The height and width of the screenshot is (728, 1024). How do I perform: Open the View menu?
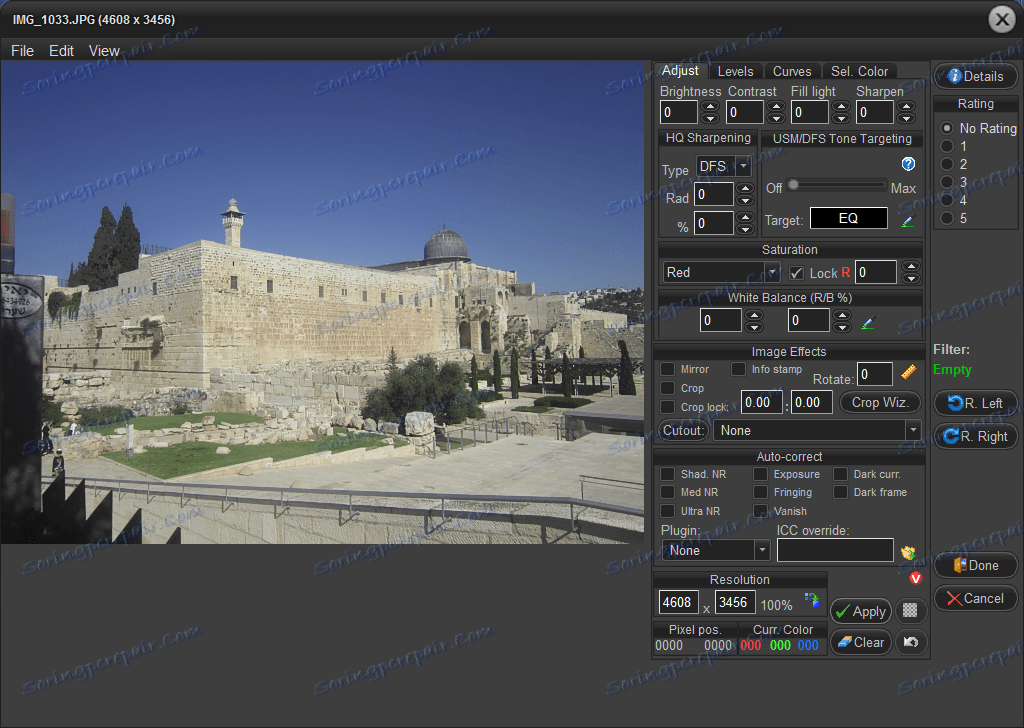point(104,51)
